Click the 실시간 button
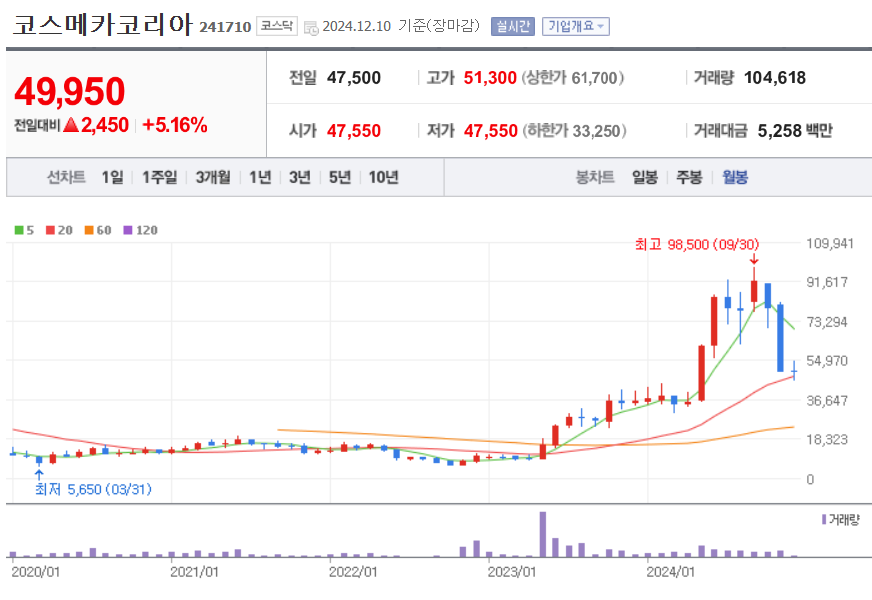Screen dimensions: 872x600 [x=512, y=26]
